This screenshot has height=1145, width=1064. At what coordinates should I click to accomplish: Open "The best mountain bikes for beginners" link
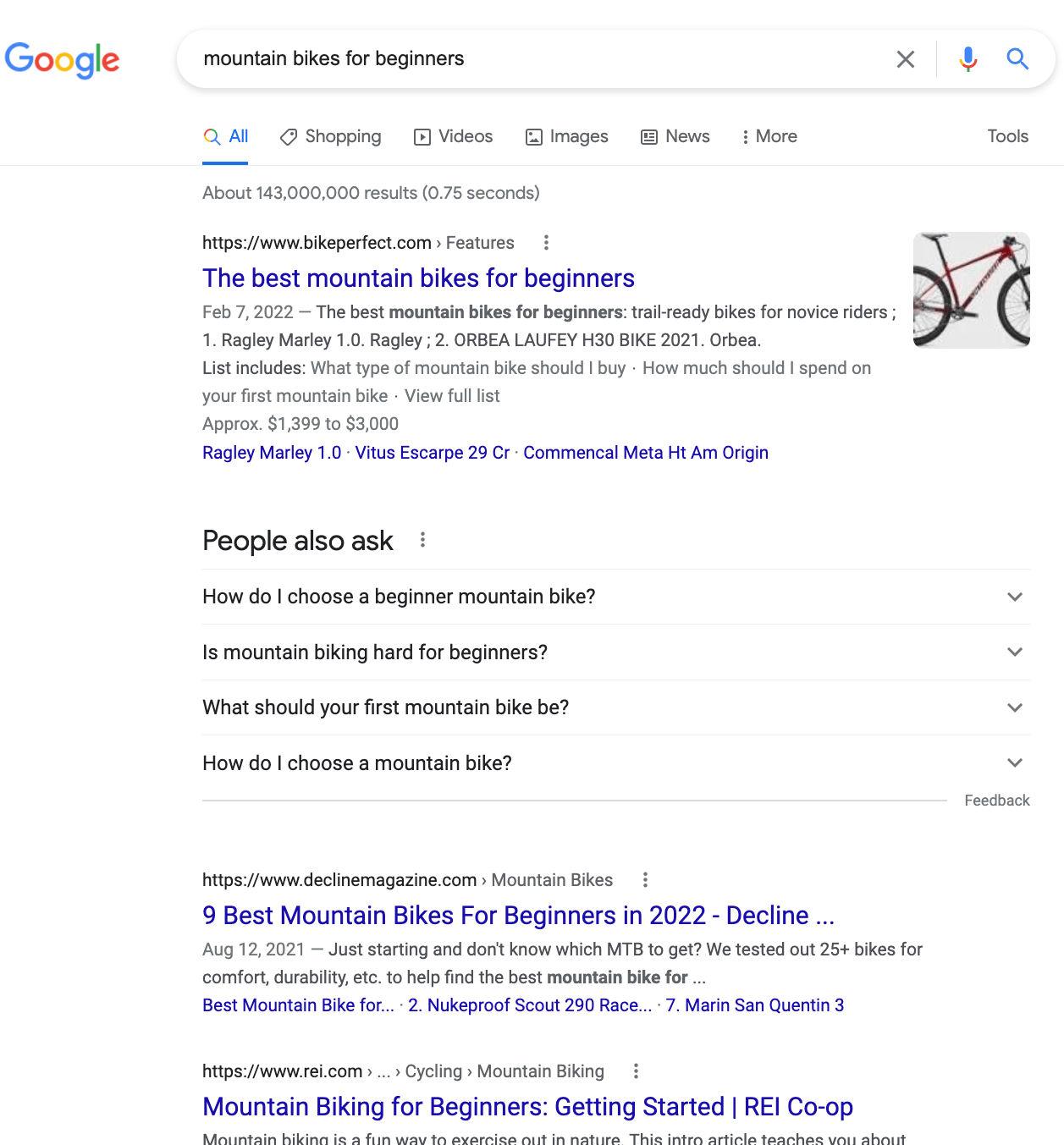pos(418,278)
